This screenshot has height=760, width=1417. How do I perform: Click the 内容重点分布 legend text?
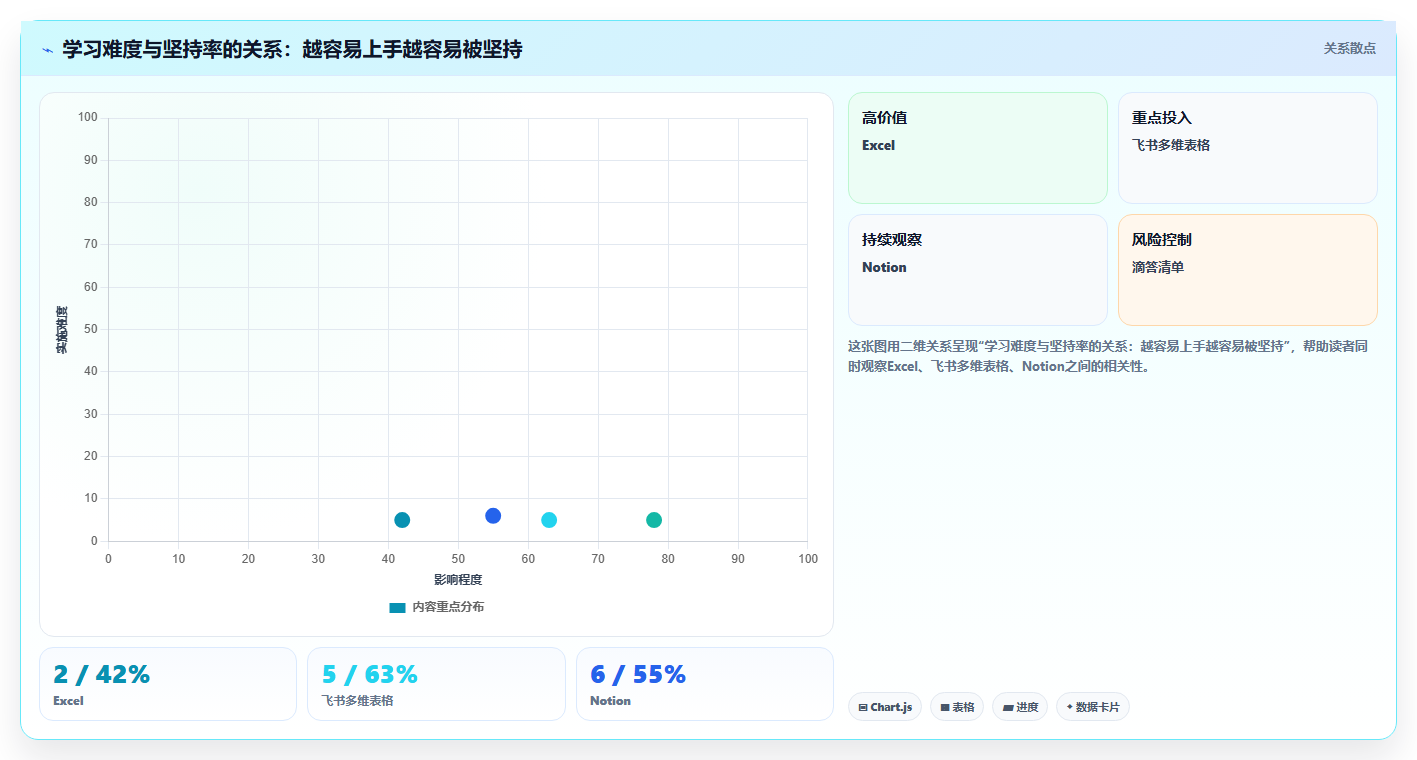click(x=448, y=607)
